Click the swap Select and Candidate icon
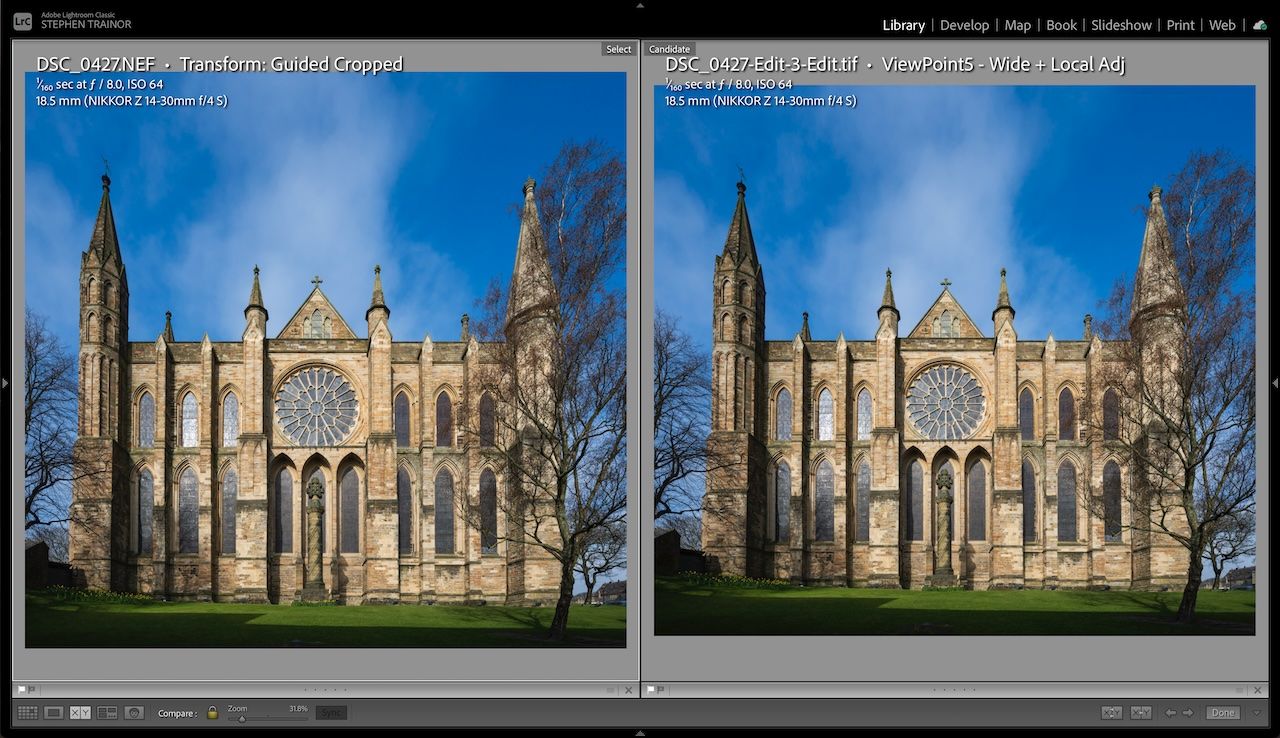 tap(1112, 713)
